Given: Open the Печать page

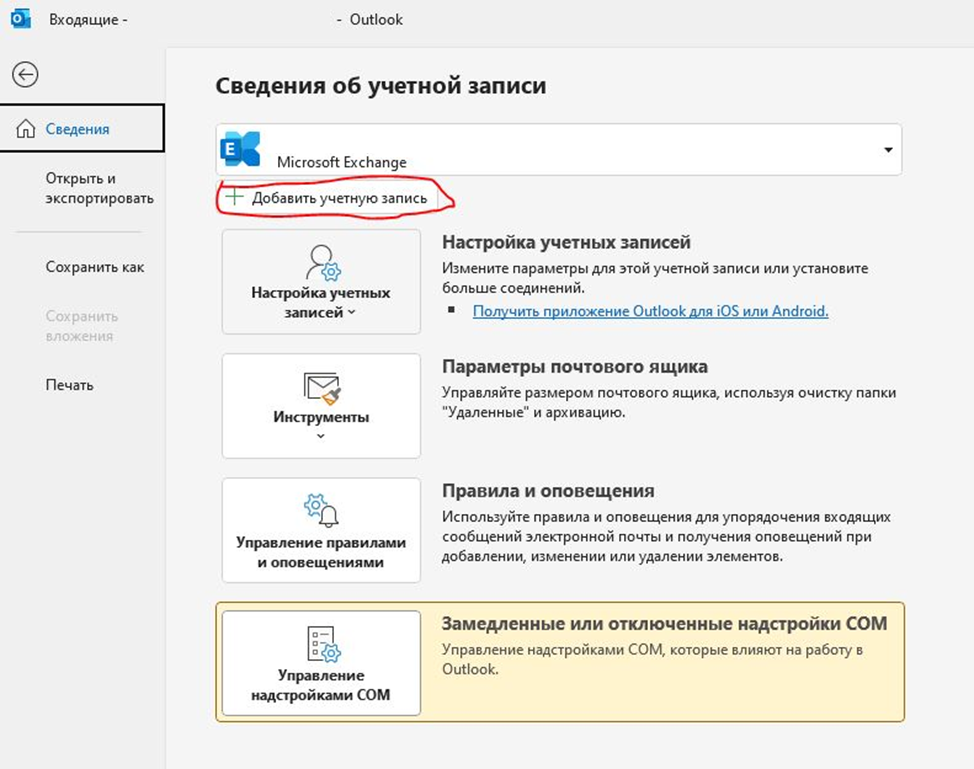Looking at the screenshot, I should coord(69,385).
